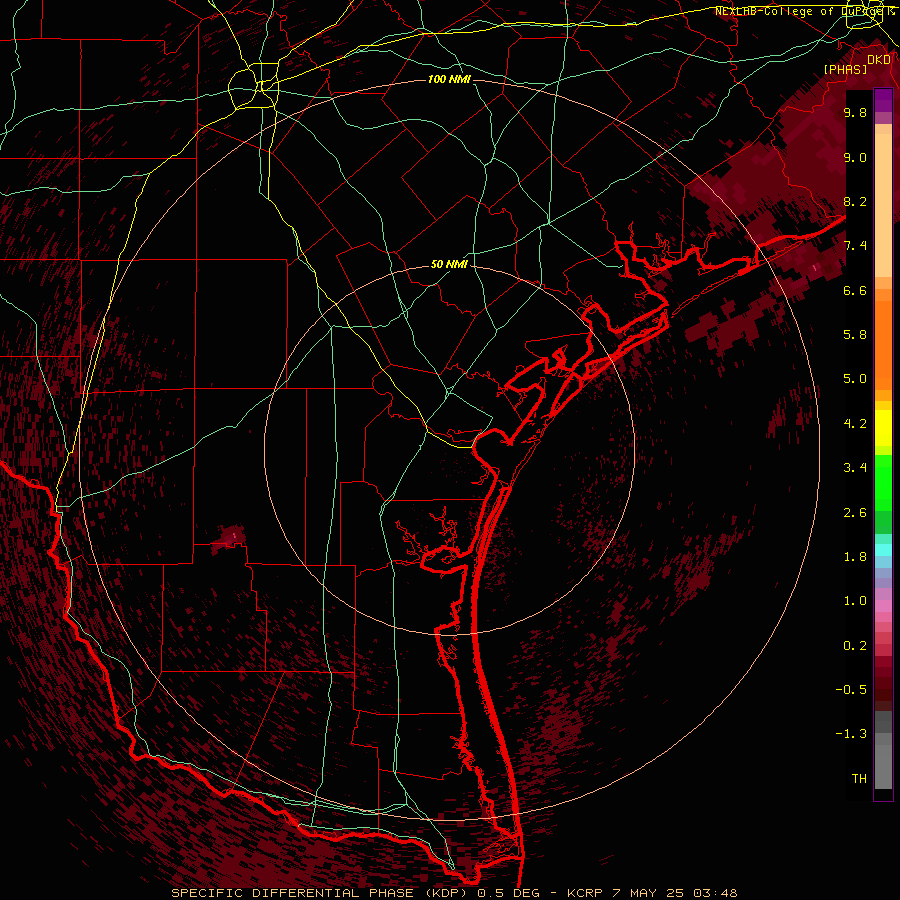Click the 6.6 value on color scale
The width and height of the screenshot is (900, 900).
tap(855, 290)
